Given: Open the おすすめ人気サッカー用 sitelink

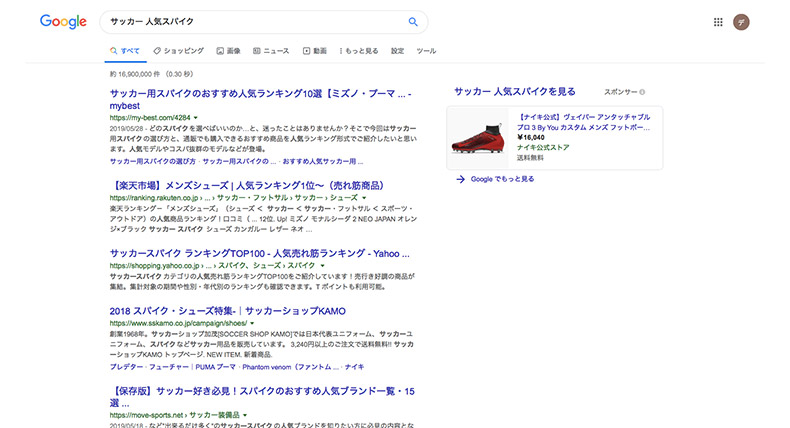Looking at the screenshot, I should pos(322,161).
